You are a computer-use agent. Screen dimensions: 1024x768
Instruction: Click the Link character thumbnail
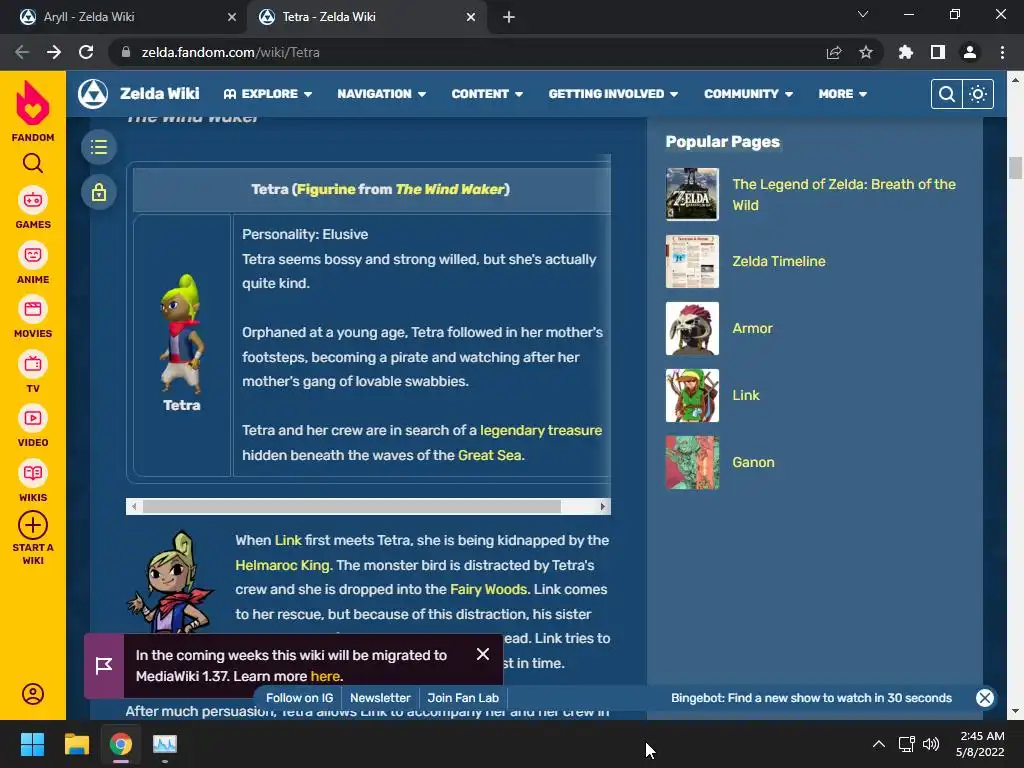tap(692, 396)
